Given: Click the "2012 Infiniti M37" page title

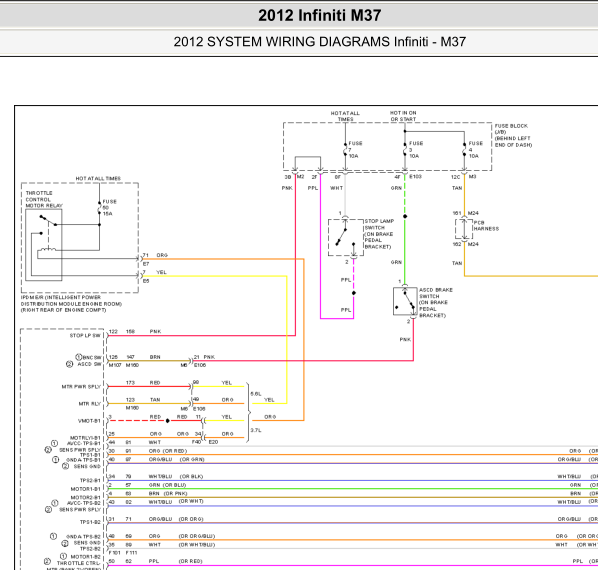Looking at the screenshot, I should (320, 16).
